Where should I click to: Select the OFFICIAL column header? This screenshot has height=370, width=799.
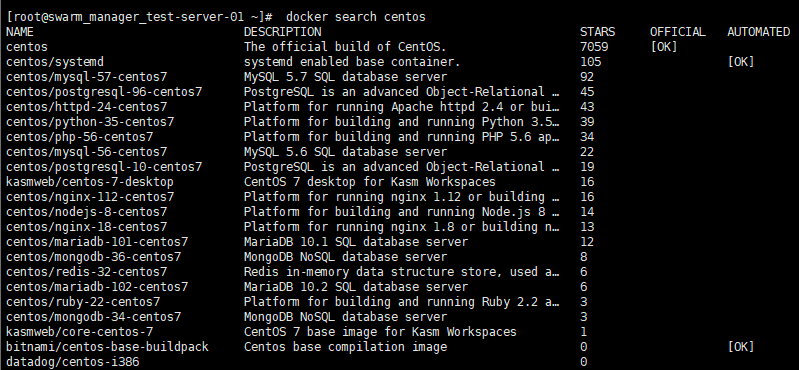coord(678,32)
